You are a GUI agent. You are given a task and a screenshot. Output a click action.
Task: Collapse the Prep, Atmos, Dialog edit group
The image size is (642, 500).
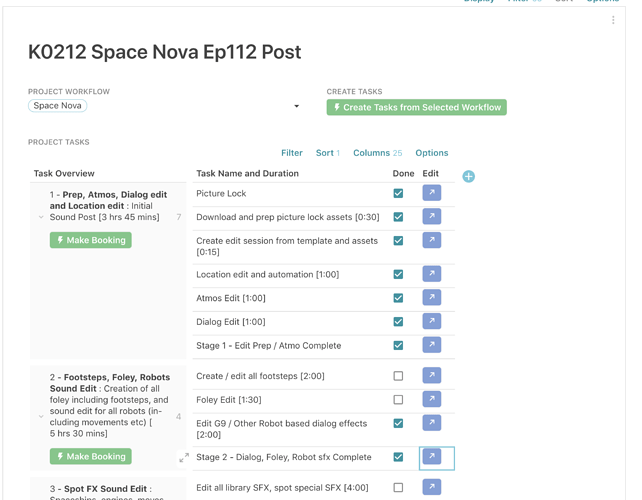[x=41, y=217]
